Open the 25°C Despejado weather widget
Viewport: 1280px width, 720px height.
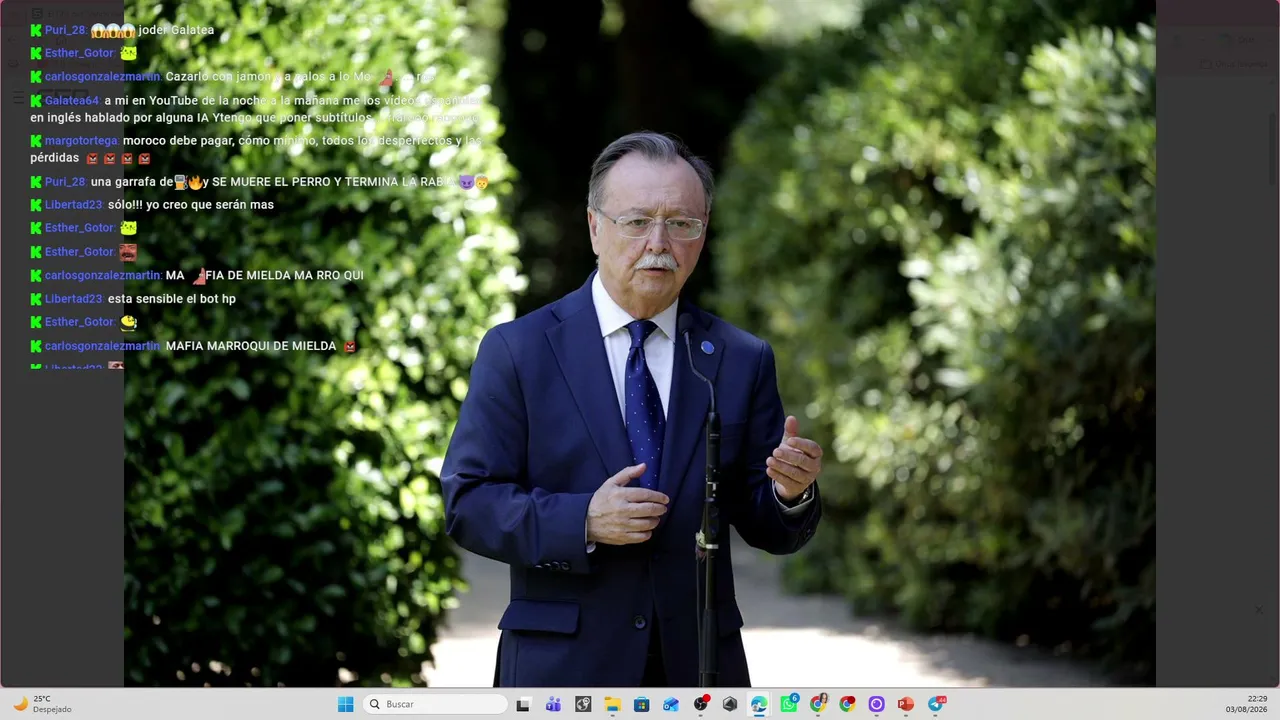point(42,704)
